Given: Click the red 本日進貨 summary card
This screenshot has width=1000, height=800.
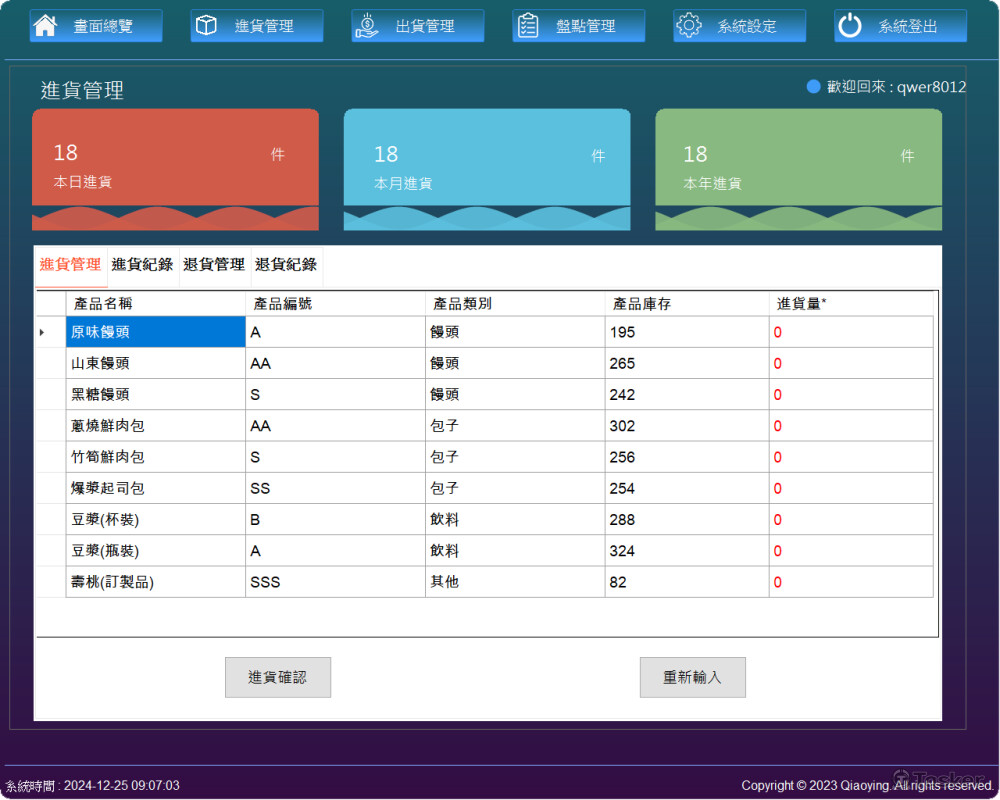Looking at the screenshot, I should pyautogui.click(x=175, y=165).
